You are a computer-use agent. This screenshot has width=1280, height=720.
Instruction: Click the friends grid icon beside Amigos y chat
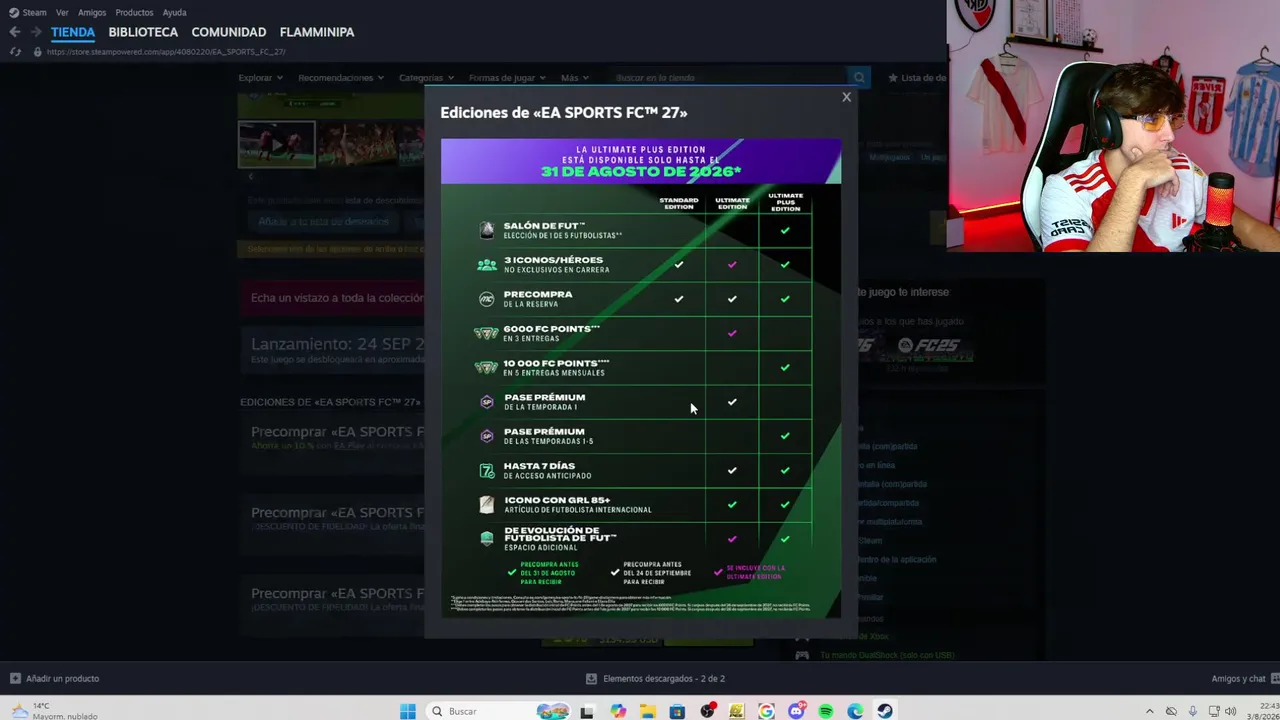point(1273,679)
